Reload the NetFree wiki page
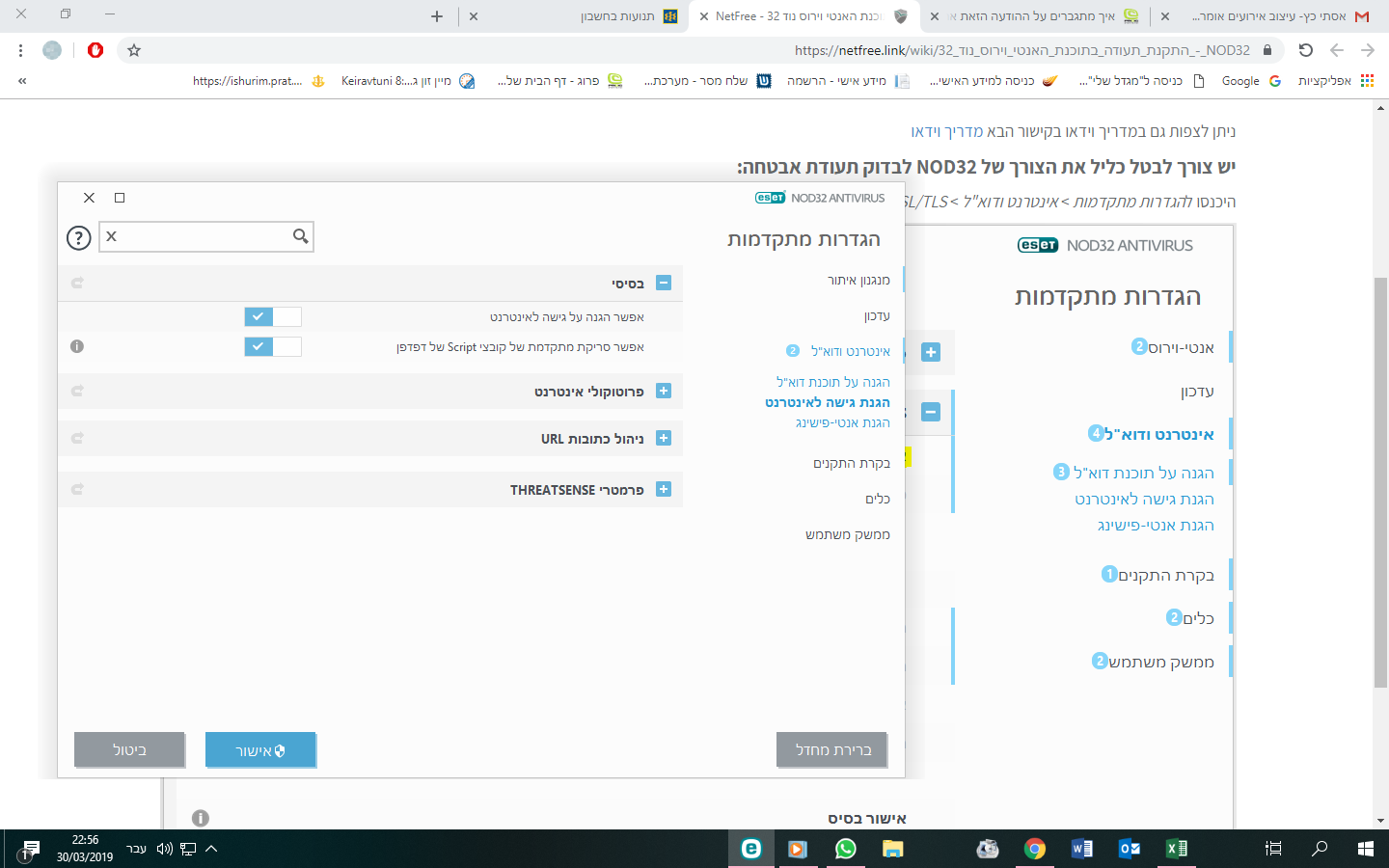This screenshot has width=1389, height=868. (x=1305, y=50)
